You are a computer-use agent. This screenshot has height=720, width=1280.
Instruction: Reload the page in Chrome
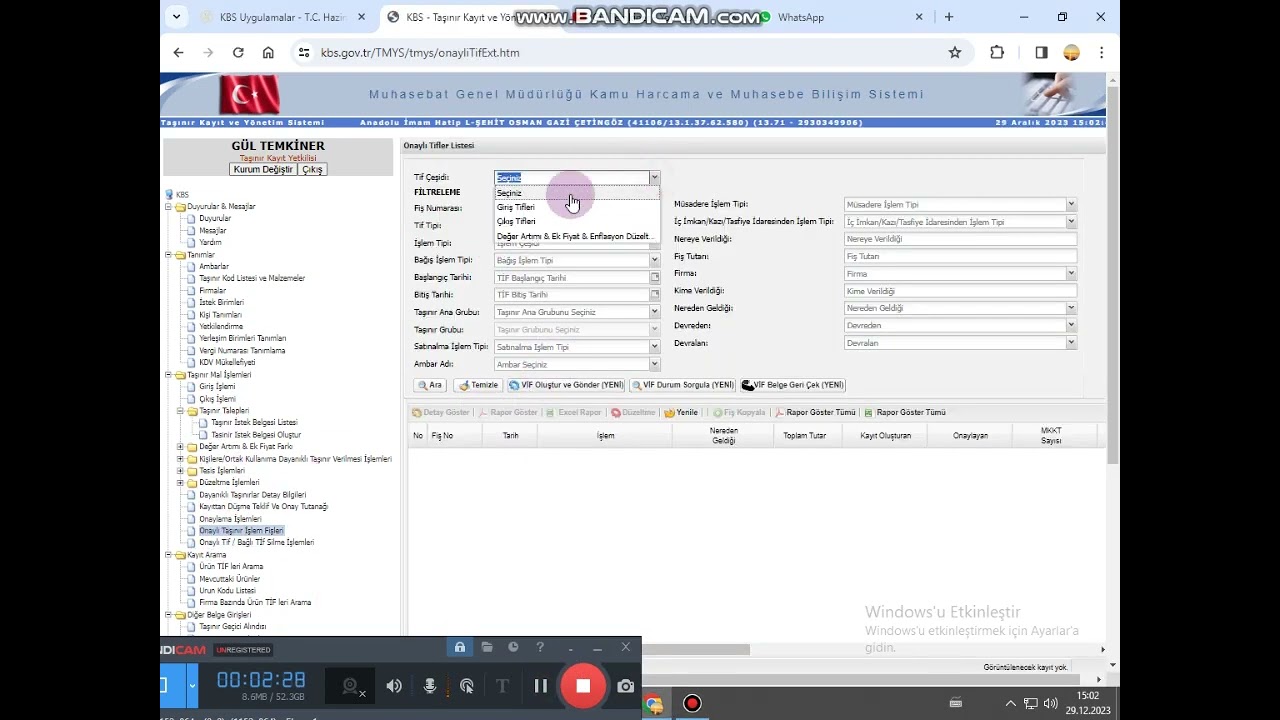[x=238, y=53]
